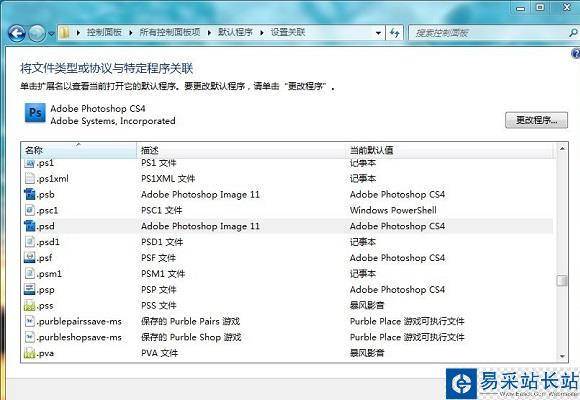Click the Adobe Photoshop CS4 Ps icon
The height and width of the screenshot is (400, 580).
click(x=35, y=113)
